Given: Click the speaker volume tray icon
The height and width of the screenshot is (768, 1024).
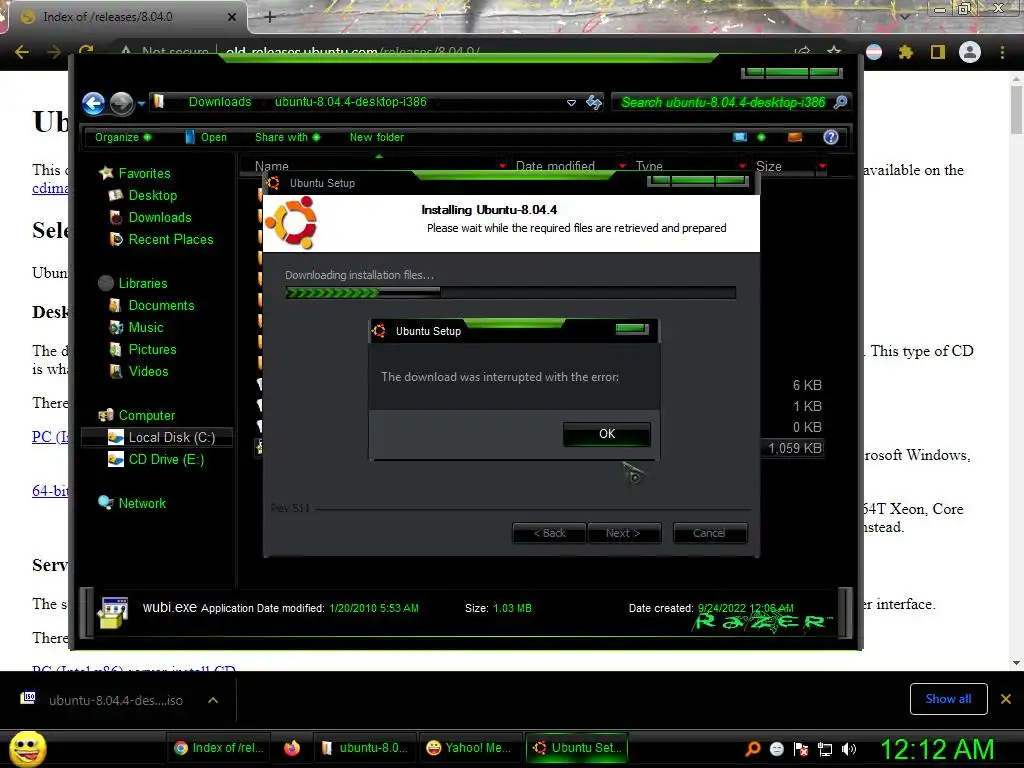Looking at the screenshot, I should click(849, 749).
